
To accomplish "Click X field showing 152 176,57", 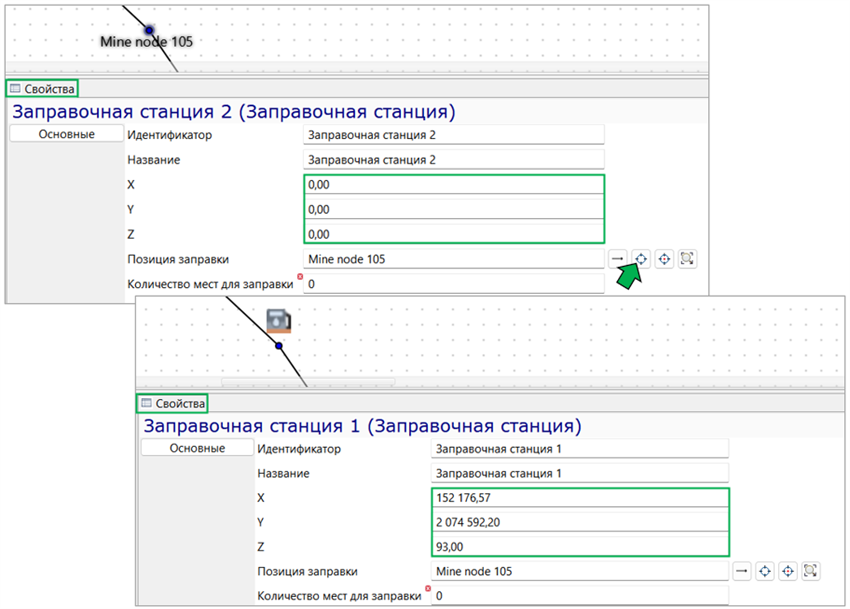I will coord(580,497).
